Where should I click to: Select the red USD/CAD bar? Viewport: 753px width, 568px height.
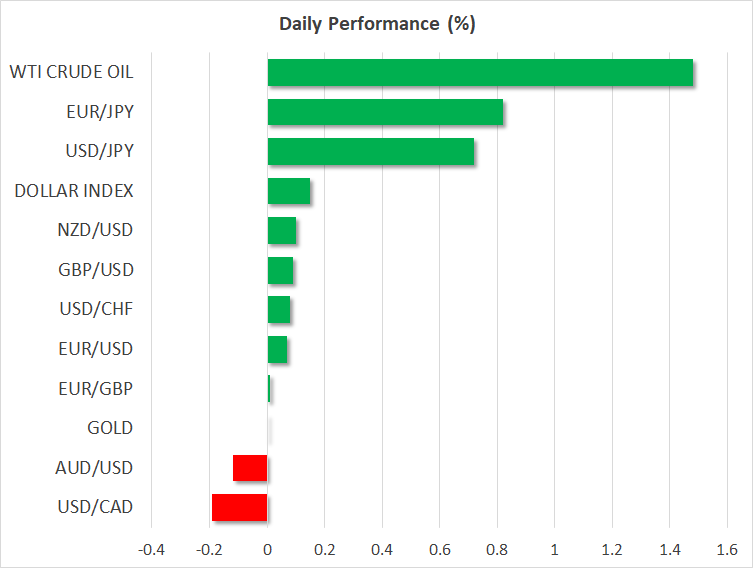239,507
